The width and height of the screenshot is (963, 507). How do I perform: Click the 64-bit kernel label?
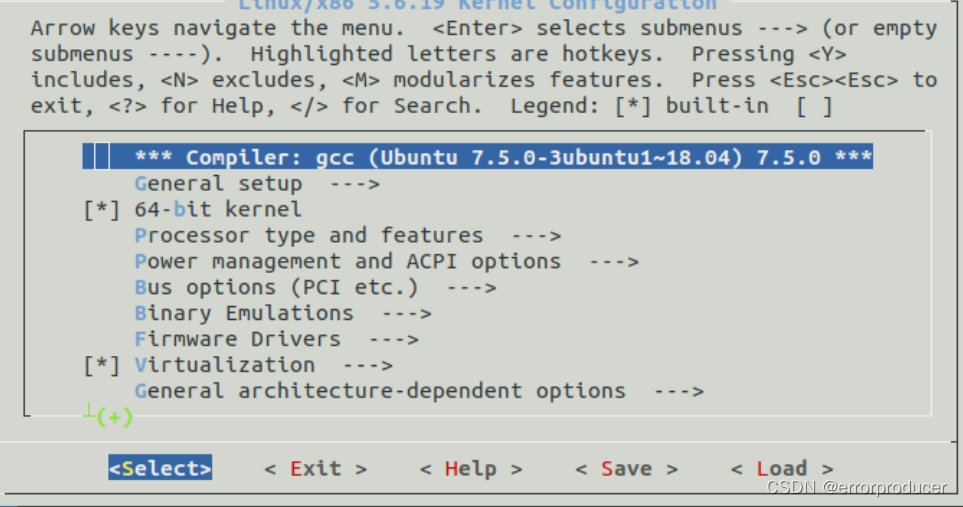pyautogui.click(x=218, y=210)
